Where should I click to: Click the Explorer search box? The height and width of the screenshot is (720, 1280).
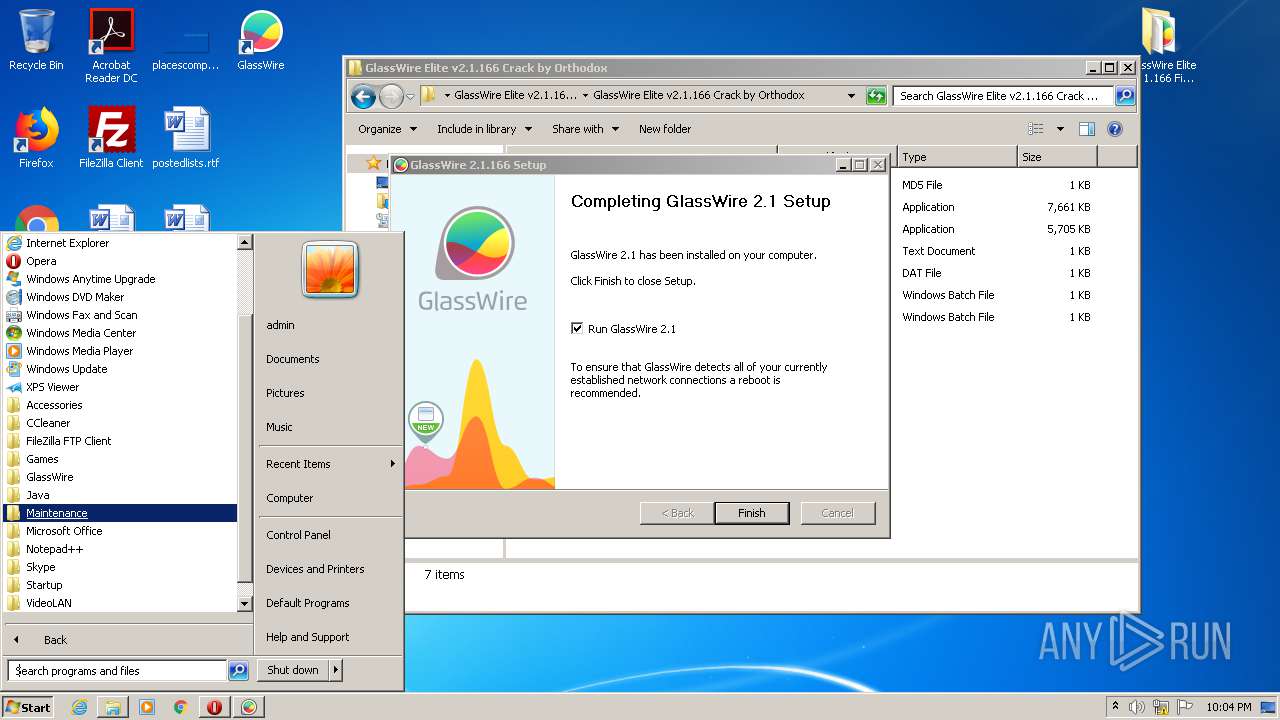tap(1003, 96)
